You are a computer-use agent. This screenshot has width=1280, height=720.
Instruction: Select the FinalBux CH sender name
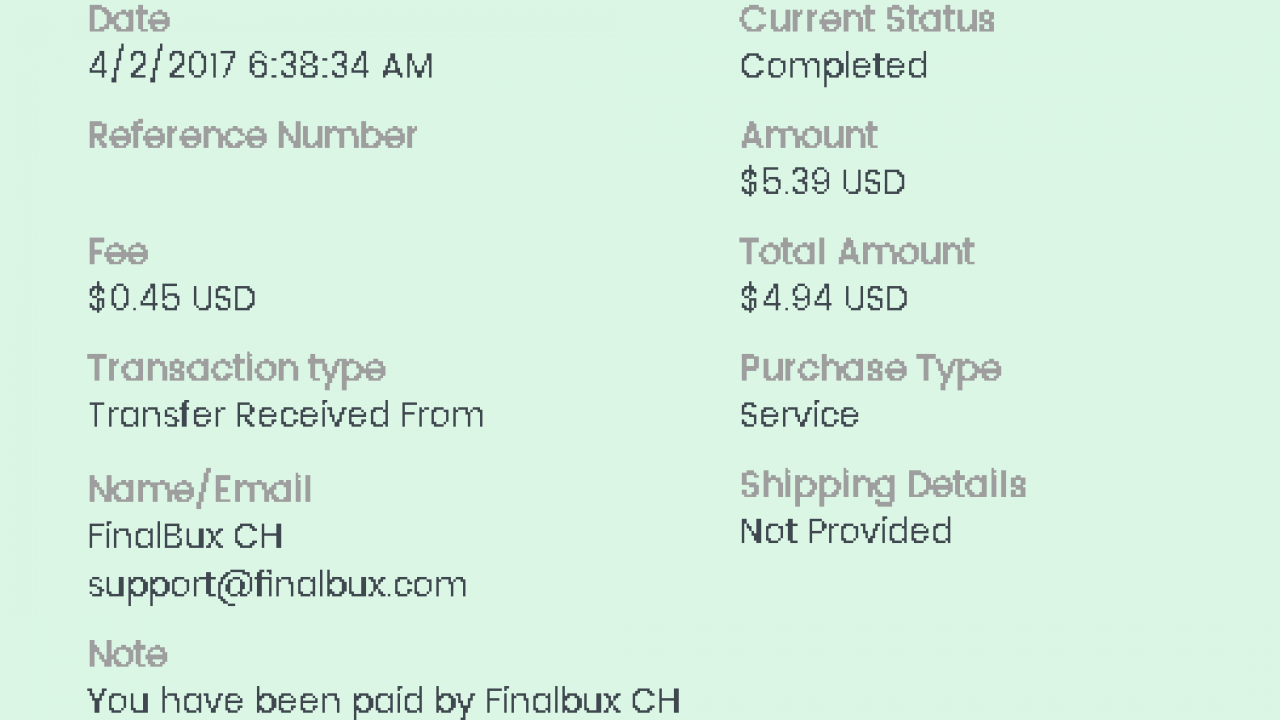click(x=185, y=537)
